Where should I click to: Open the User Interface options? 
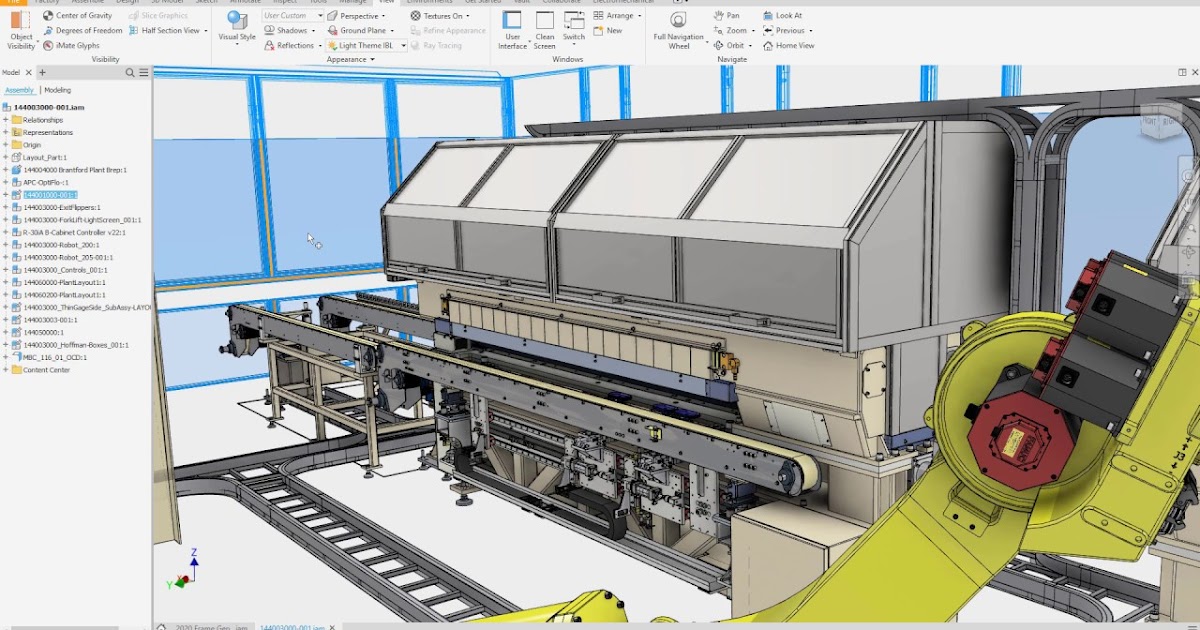pyautogui.click(x=512, y=30)
